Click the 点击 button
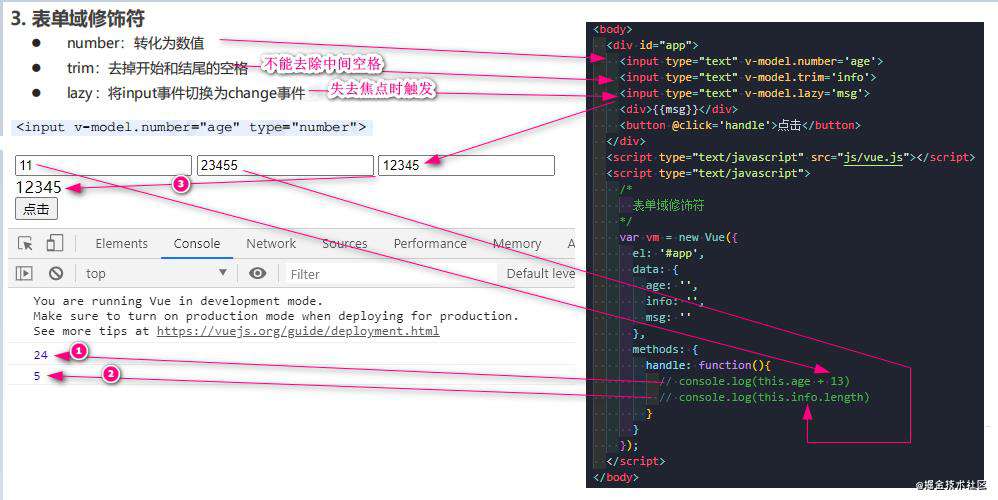This screenshot has height=500, width=998. tap(36, 209)
